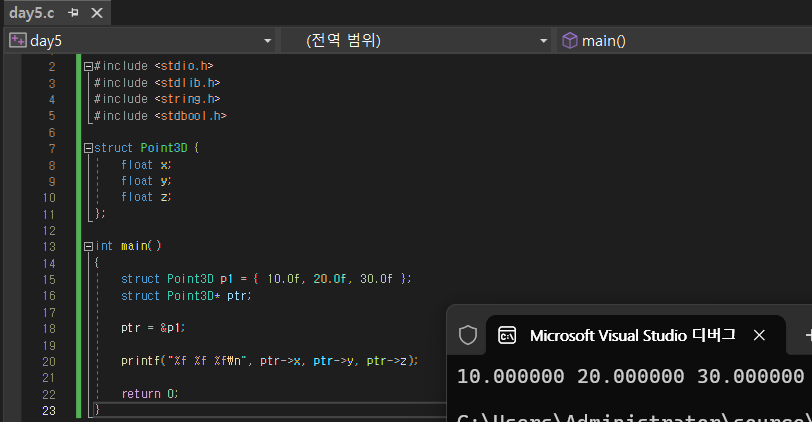Click the float x; declaration
The width and height of the screenshot is (812, 422).
(146, 165)
